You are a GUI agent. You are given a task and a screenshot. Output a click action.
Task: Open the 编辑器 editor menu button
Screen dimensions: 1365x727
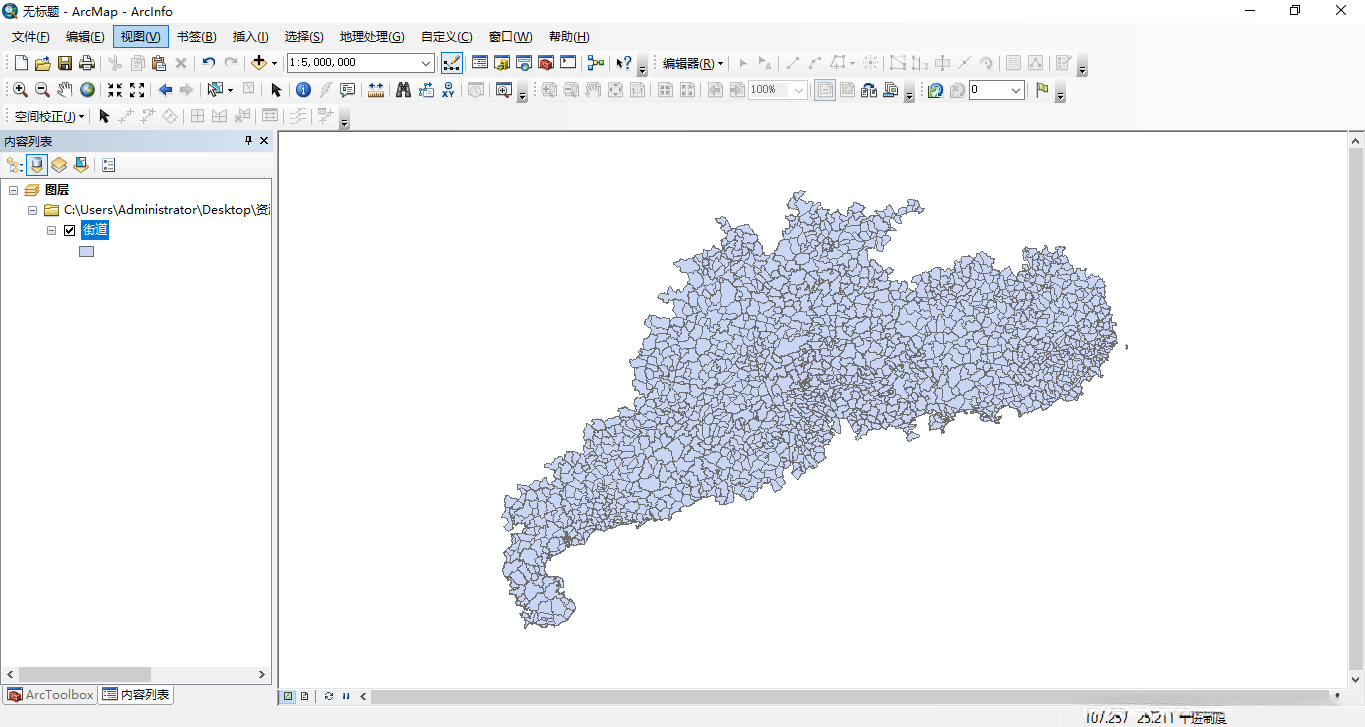point(693,63)
